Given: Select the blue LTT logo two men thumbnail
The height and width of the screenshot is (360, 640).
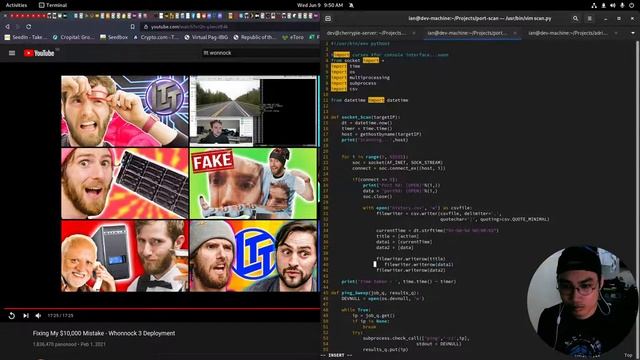Looking at the screenshot, I should point(253,256).
